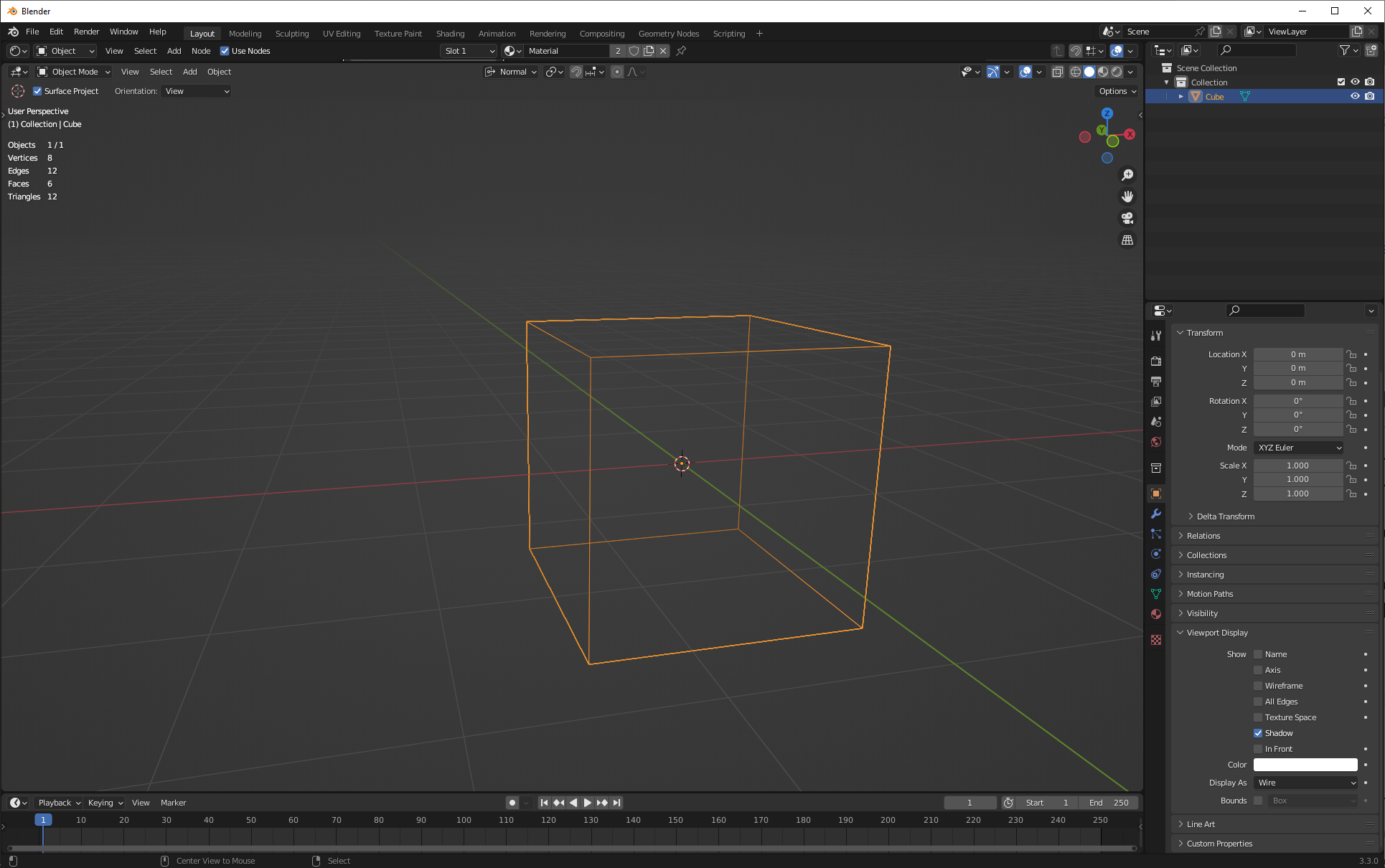Expand the Delta Transform panel
This screenshot has width=1385, height=868.
coord(1225,516)
